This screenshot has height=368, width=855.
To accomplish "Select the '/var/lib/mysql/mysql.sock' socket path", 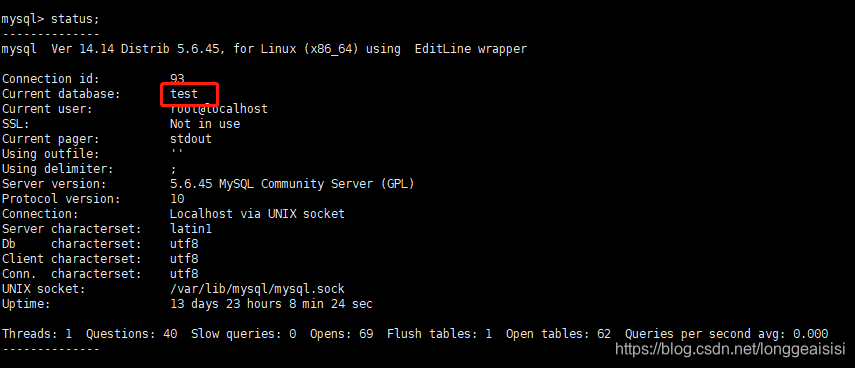I will 257,289.
